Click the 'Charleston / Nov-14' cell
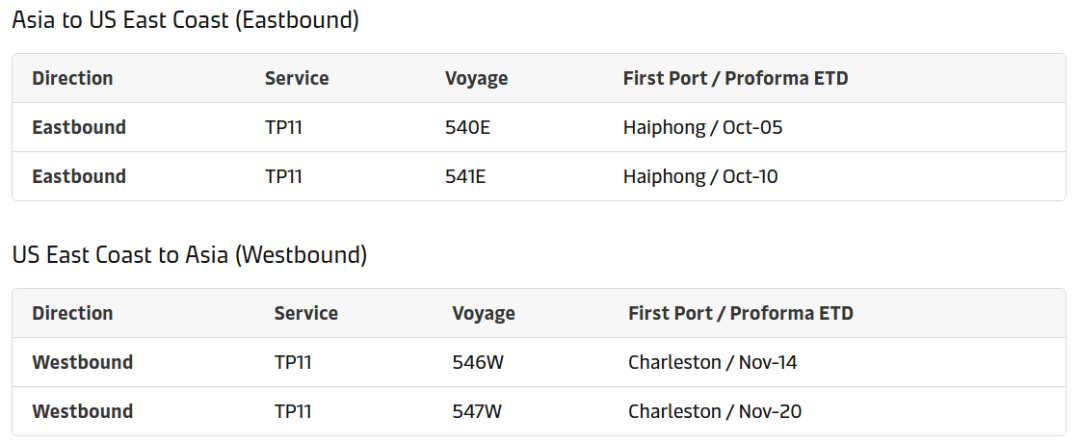 [712, 362]
